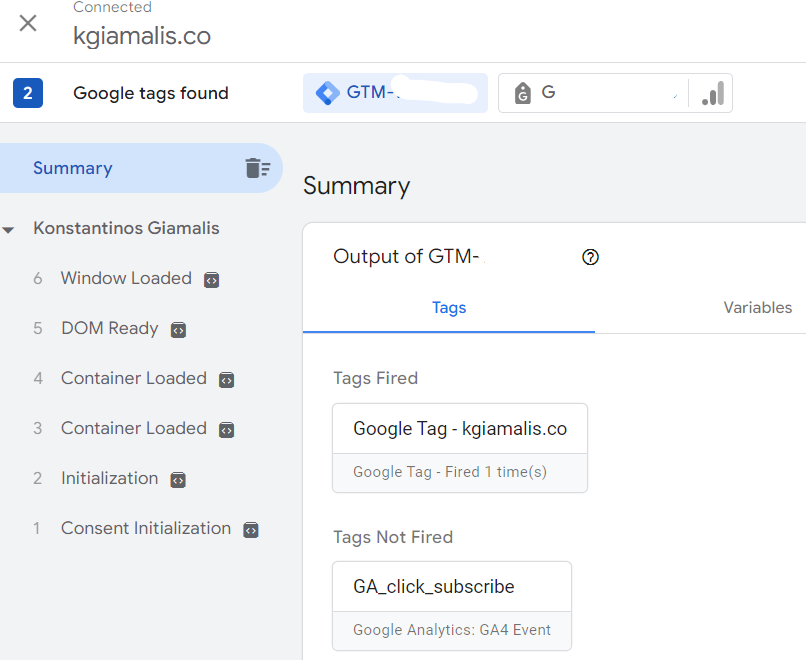
Task: Click the Google tag label icon
Action: tap(523, 93)
